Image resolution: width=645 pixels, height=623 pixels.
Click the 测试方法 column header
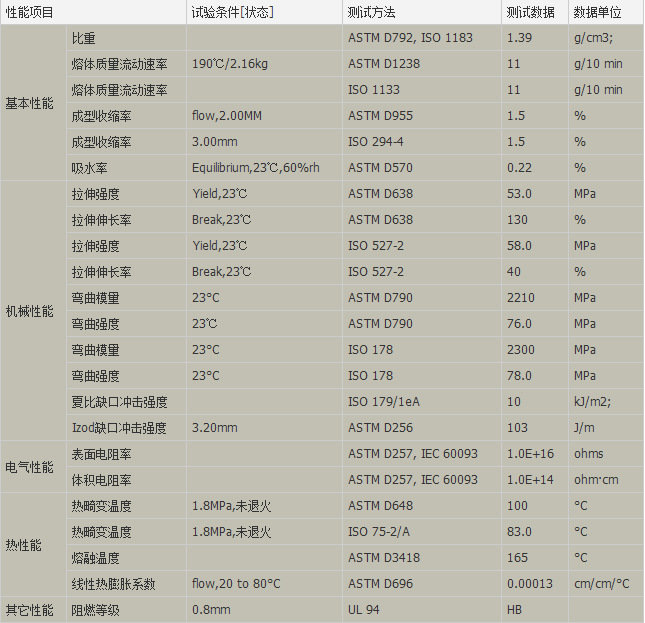click(422, 12)
